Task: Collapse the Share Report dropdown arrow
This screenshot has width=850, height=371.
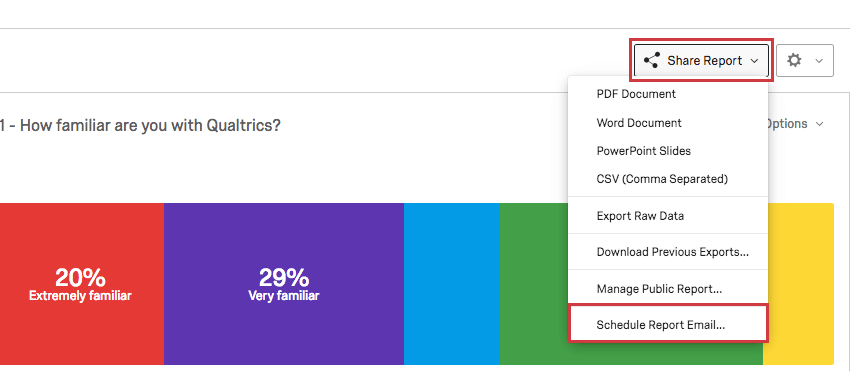Action: 755,61
